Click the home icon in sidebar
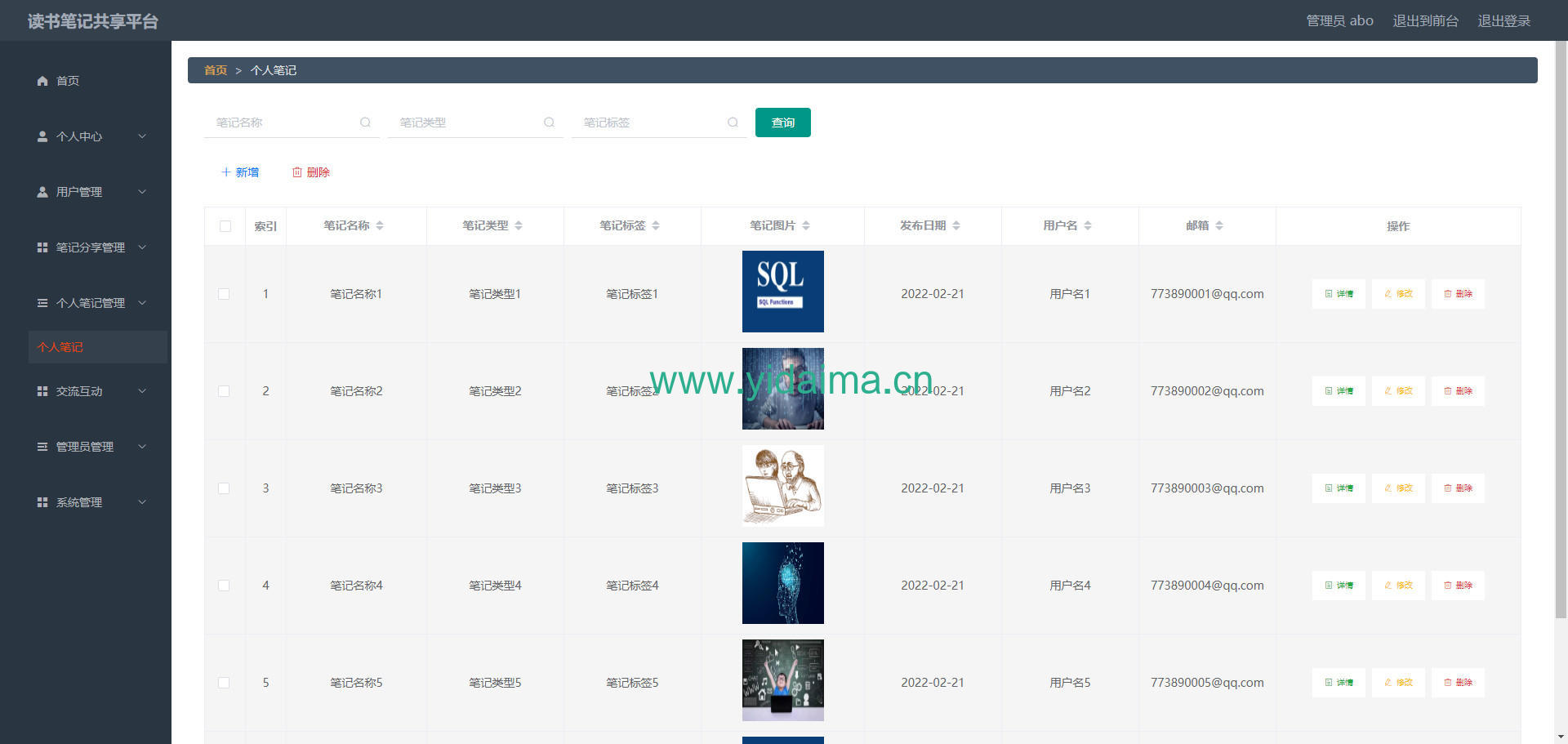 [x=42, y=81]
